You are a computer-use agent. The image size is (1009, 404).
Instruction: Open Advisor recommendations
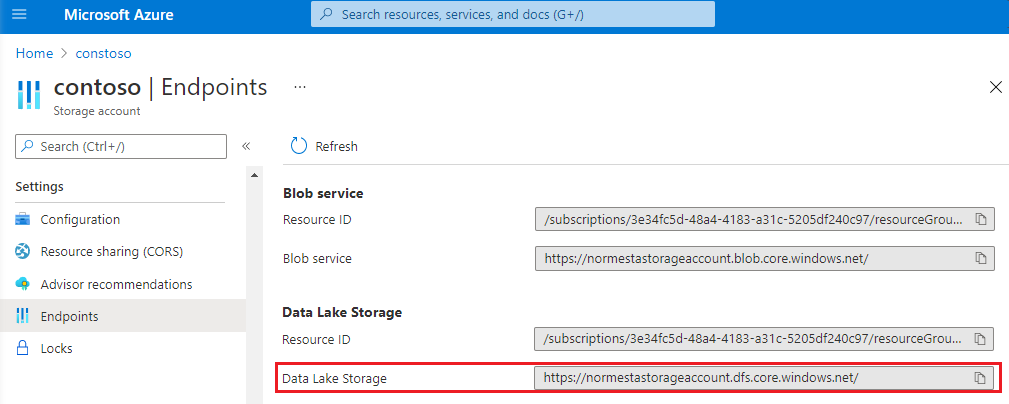(x=116, y=284)
